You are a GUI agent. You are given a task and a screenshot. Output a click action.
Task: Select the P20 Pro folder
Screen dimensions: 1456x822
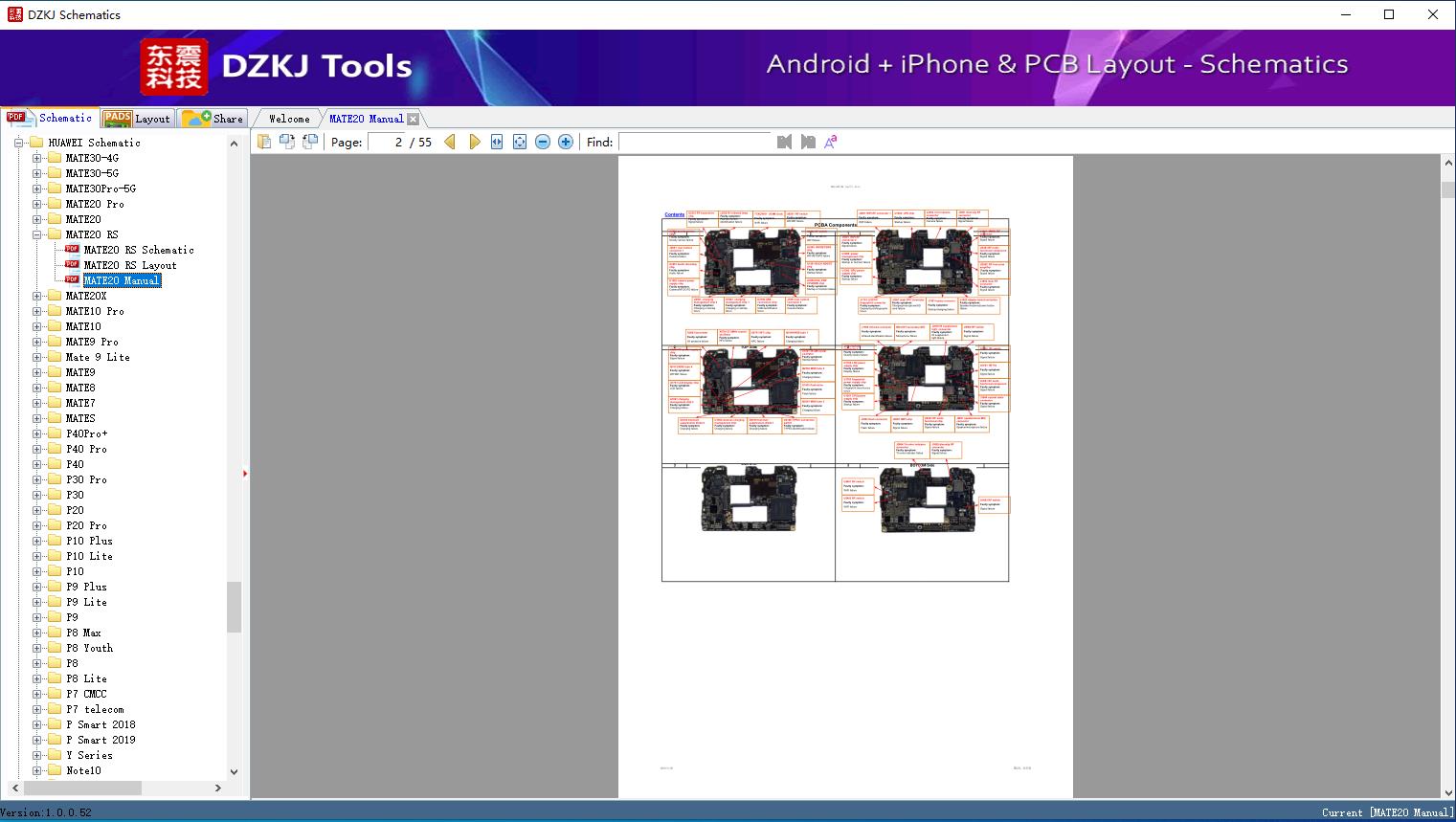pyautogui.click(x=86, y=525)
